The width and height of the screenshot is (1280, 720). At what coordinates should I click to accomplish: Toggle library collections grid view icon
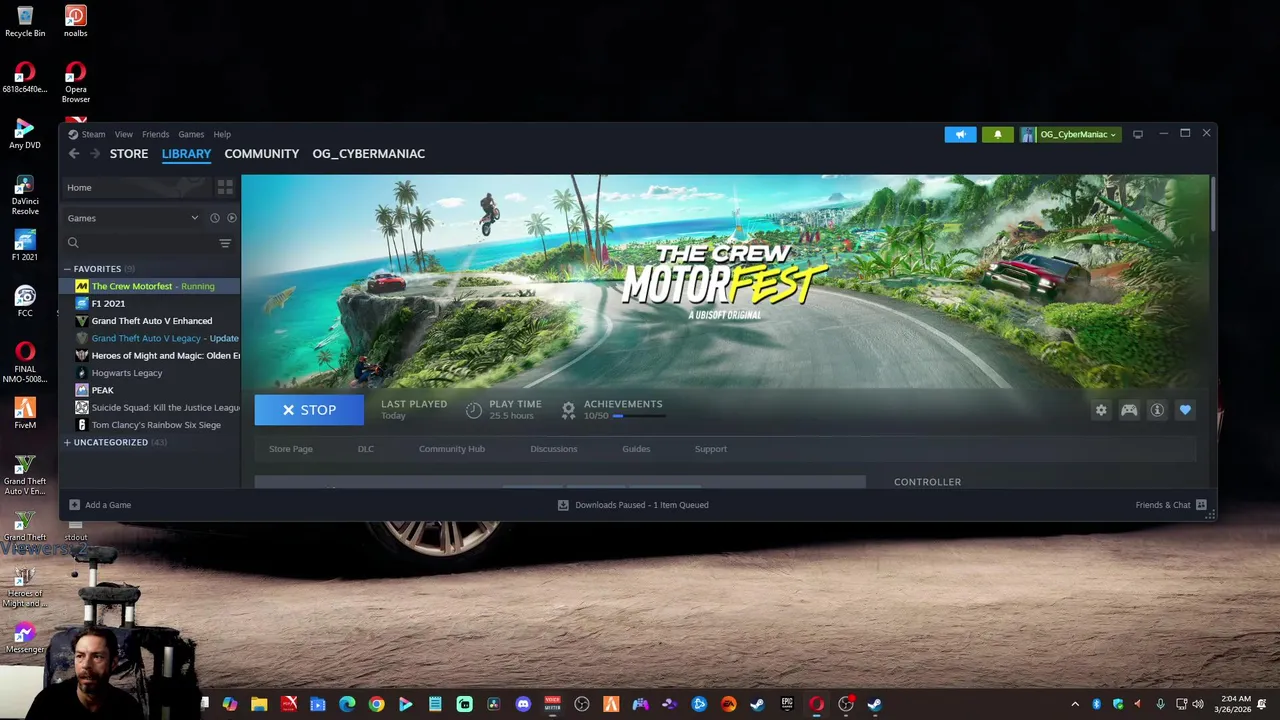[x=225, y=187]
